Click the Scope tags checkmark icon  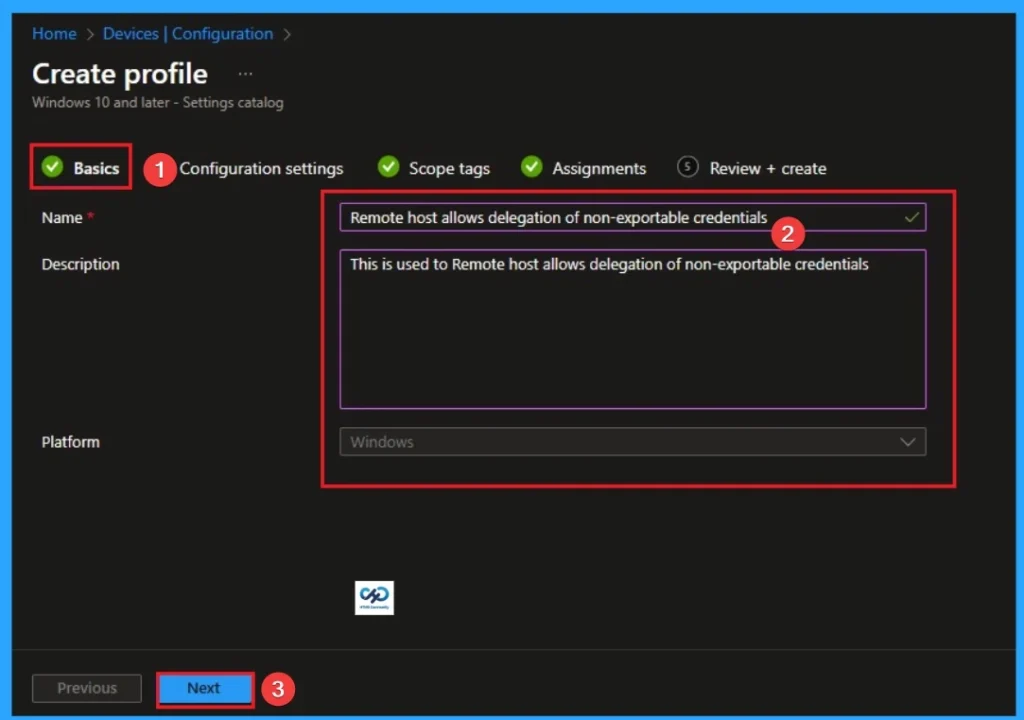[388, 168]
